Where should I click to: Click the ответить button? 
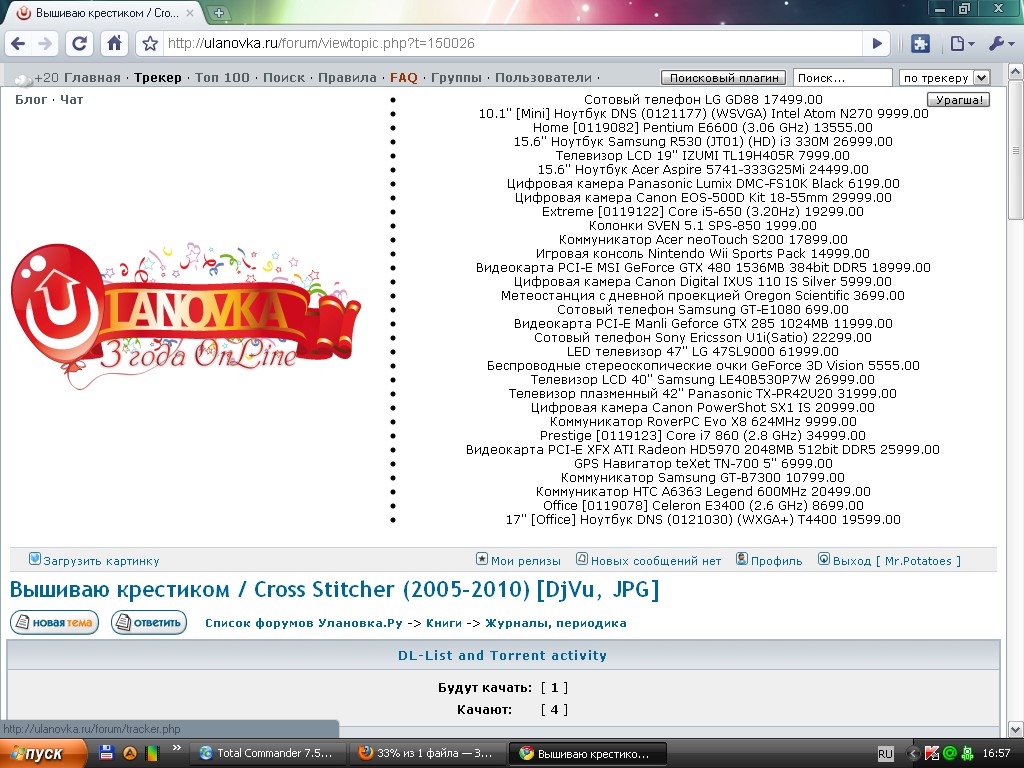(x=149, y=622)
